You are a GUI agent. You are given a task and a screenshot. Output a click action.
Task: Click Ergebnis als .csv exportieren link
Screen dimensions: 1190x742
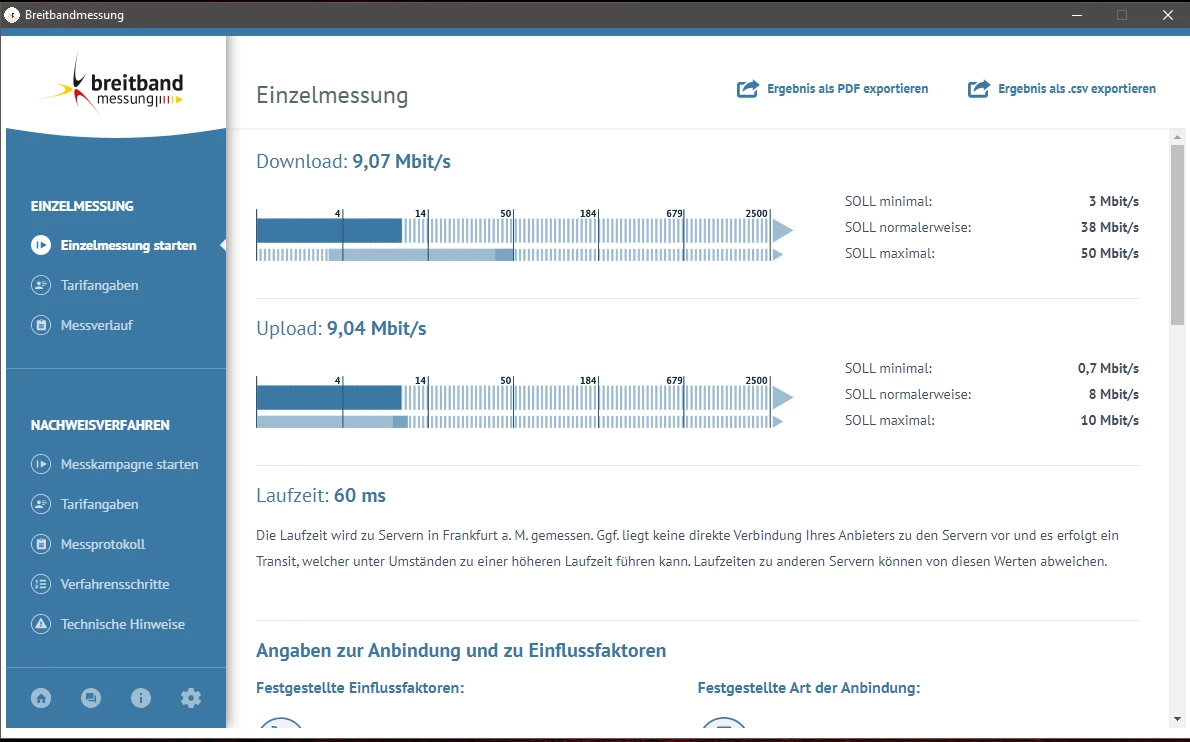tap(1077, 89)
